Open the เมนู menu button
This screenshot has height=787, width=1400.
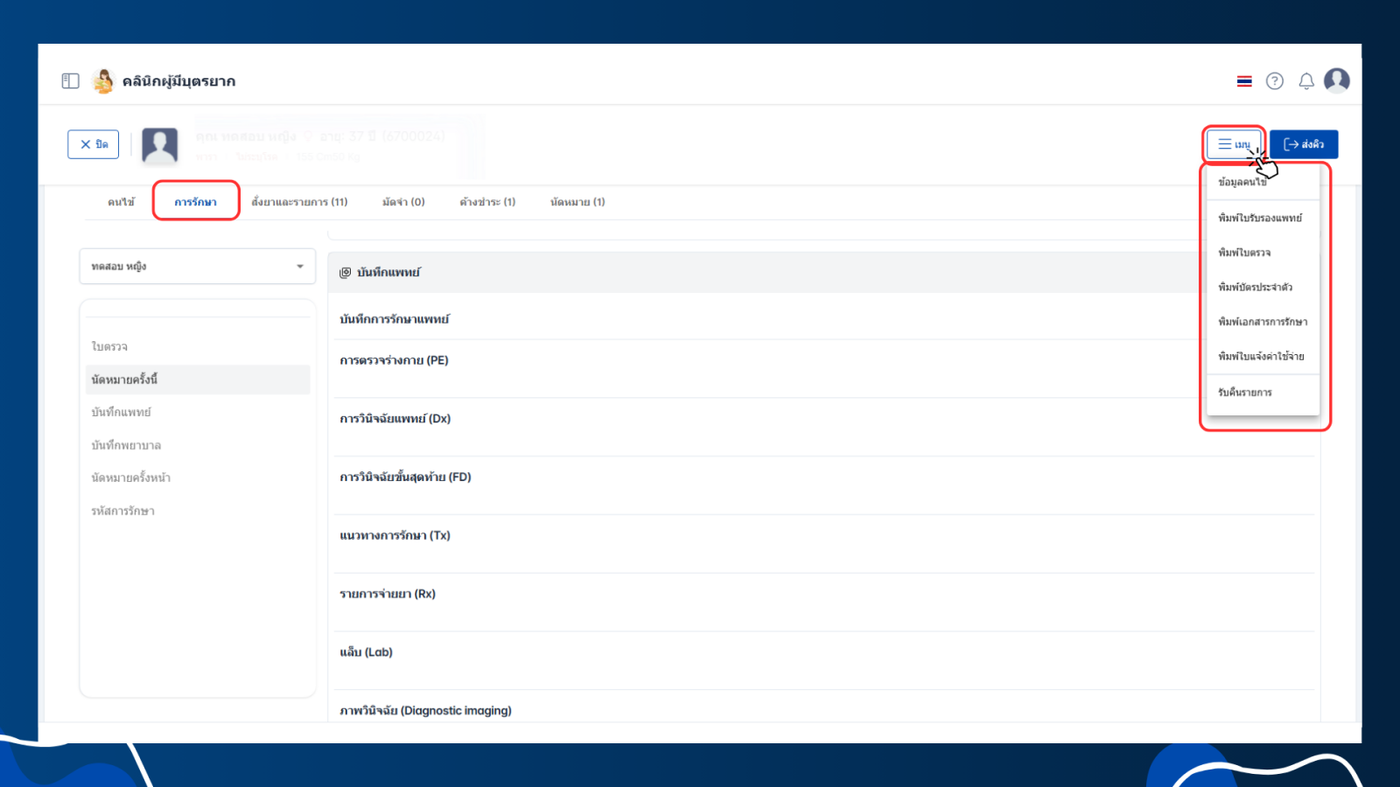(x=1235, y=145)
